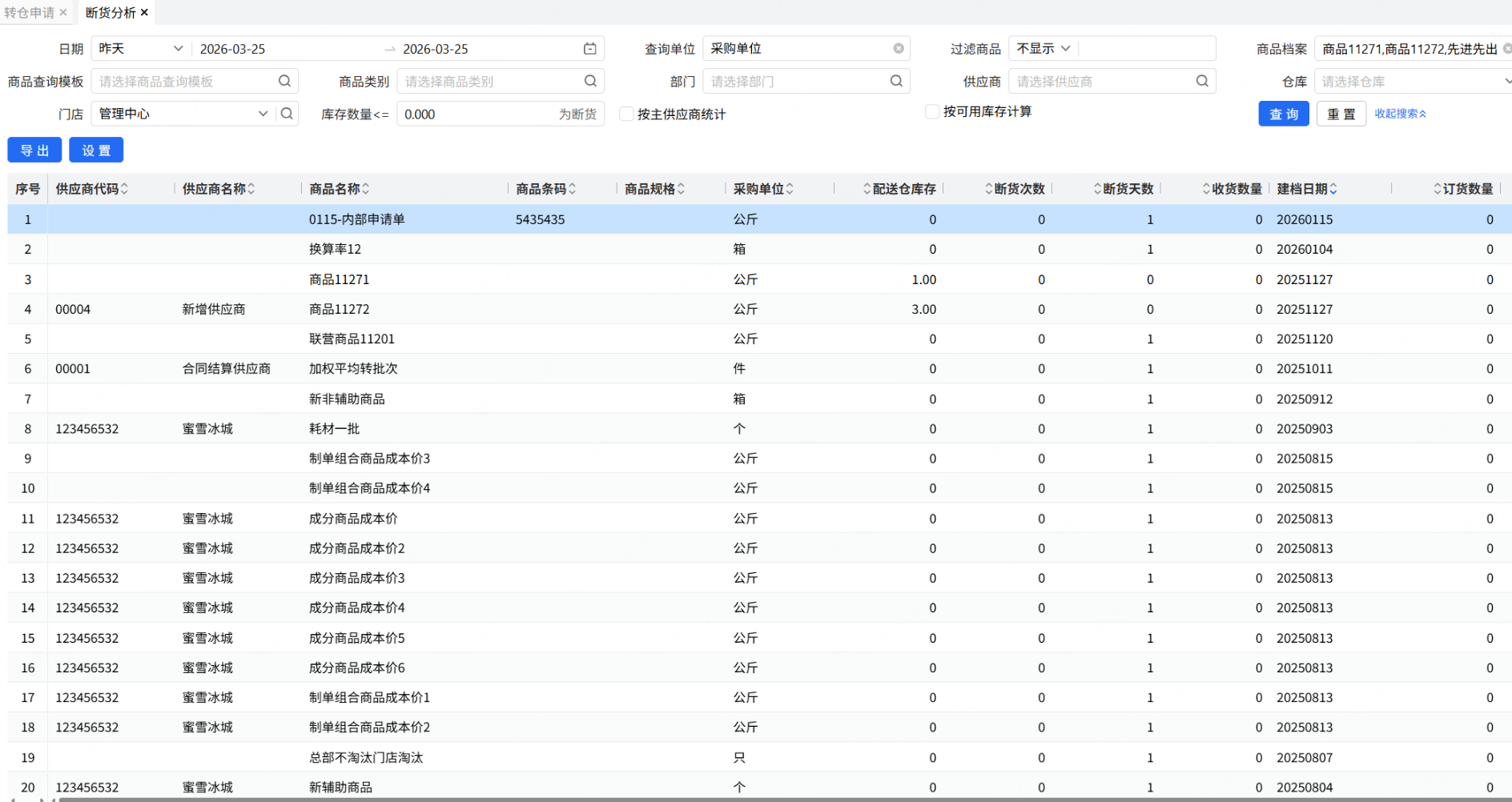The image size is (1512, 802).
Task: Click the 库存数量 input field
Action: point(477,114)
